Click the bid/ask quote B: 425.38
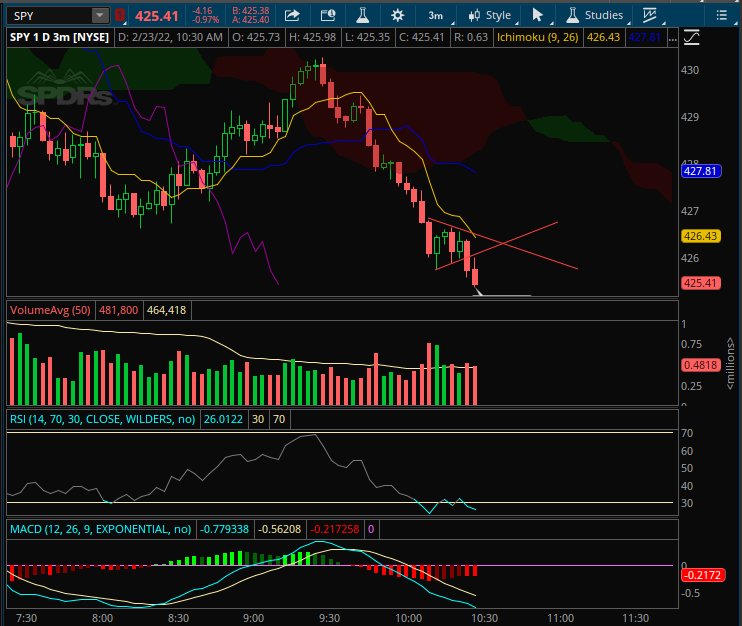This screenshot has width=742, height=626. [251, 11]
